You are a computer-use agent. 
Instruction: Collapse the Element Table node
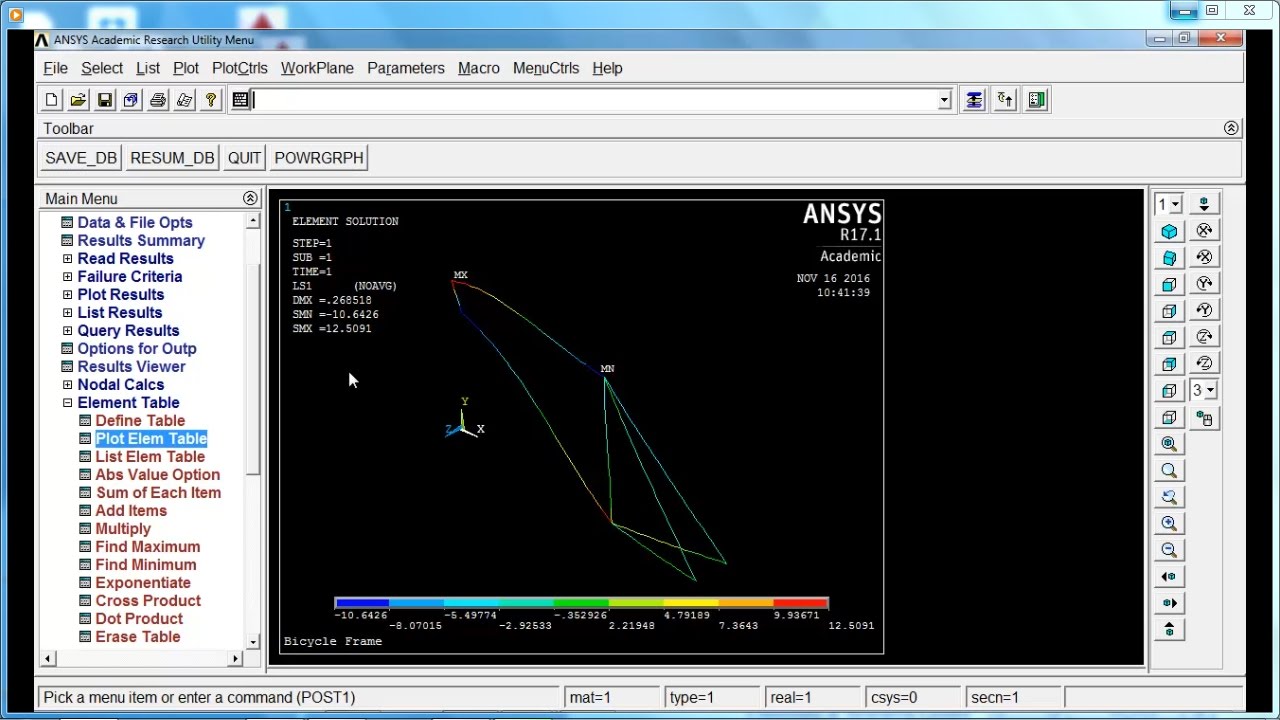(x=67, y=403)
